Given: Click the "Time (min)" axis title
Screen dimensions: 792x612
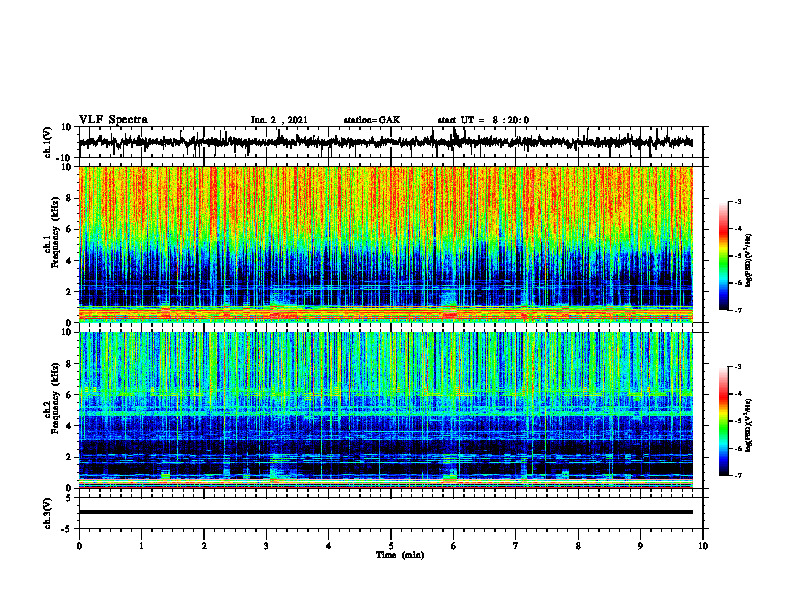Looking at the screenshot, I should pos(400,555).
